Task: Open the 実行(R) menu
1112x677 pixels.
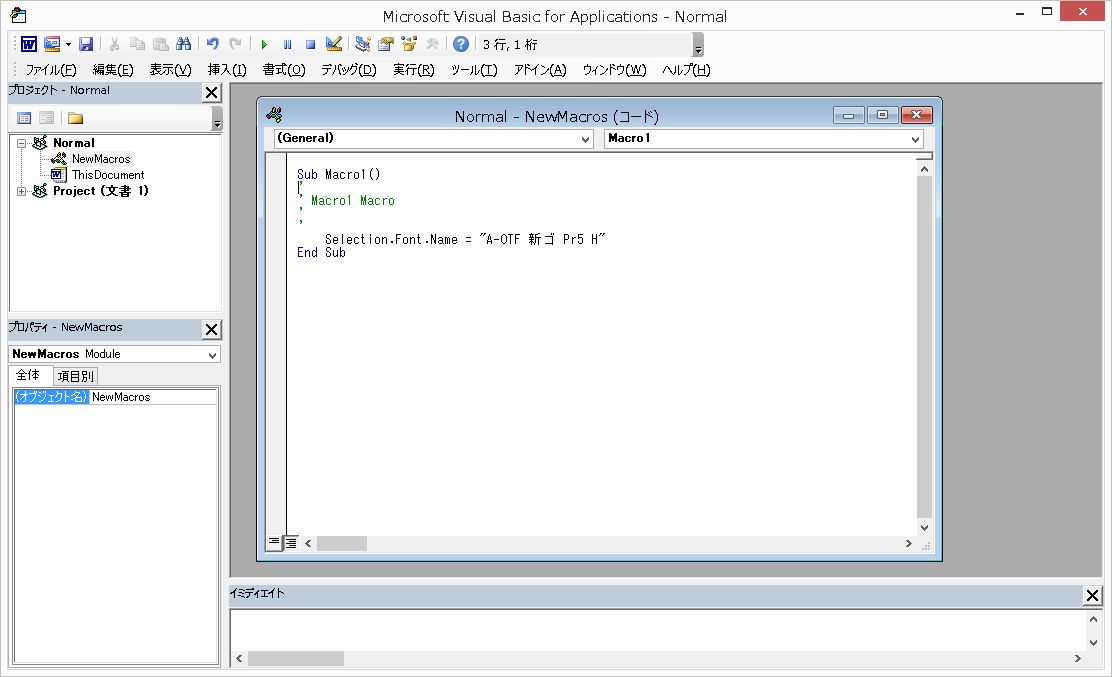Action: [413, 69]
